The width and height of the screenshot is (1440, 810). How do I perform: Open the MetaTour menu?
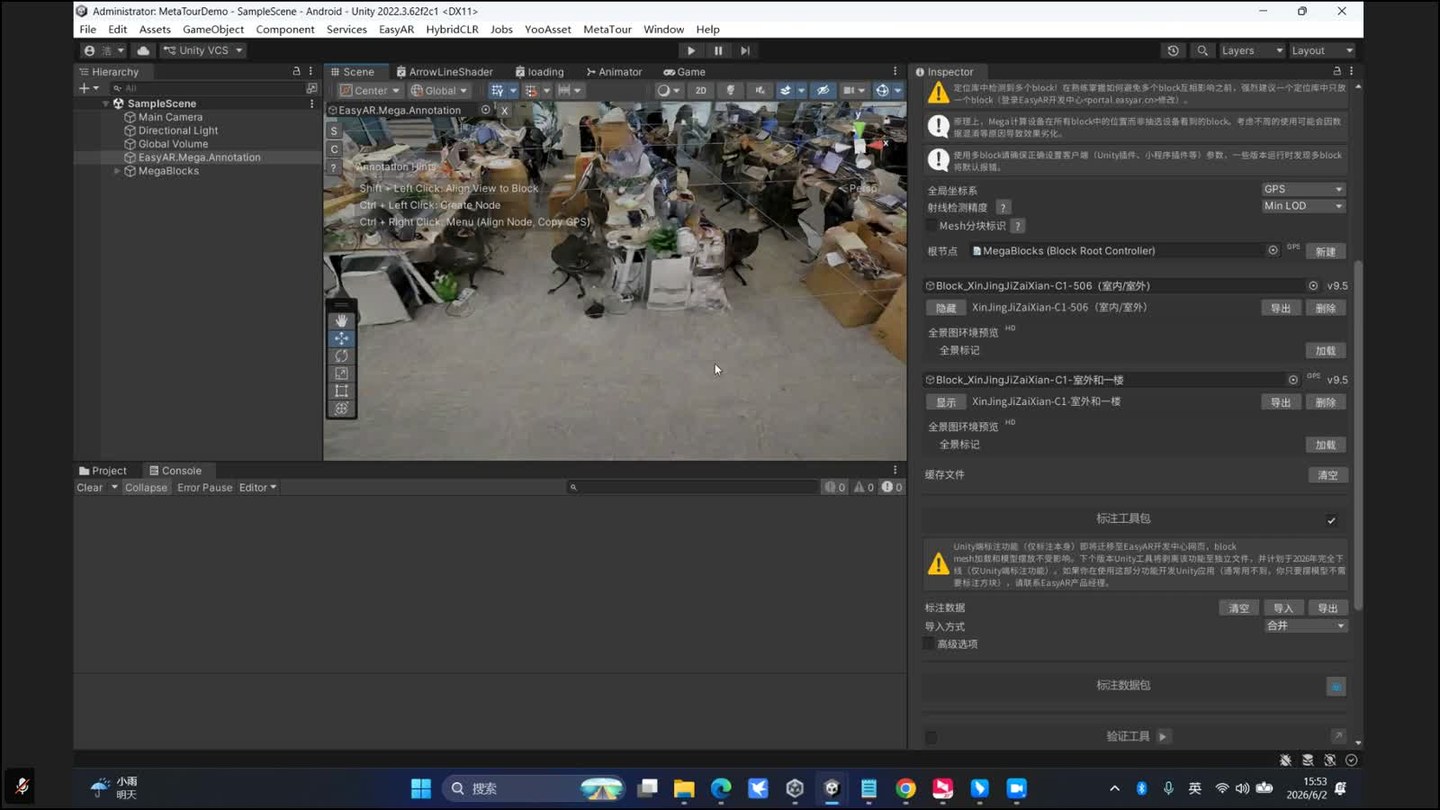pos(607,29)
